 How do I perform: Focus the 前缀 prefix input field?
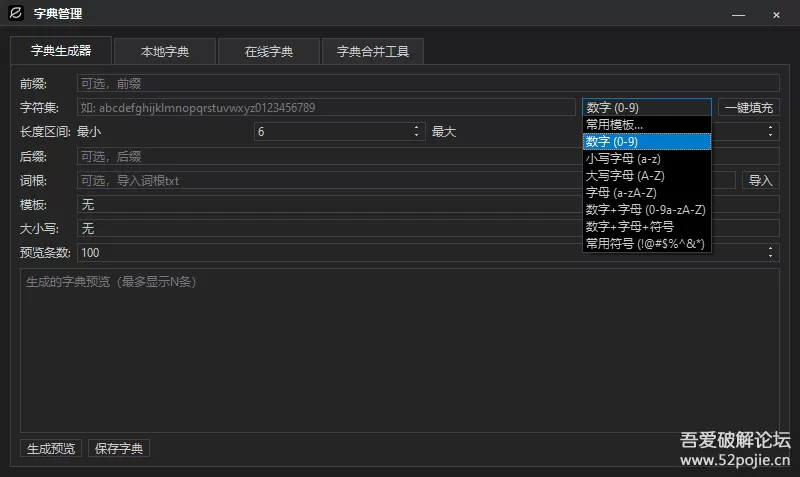tap(428, 83)
